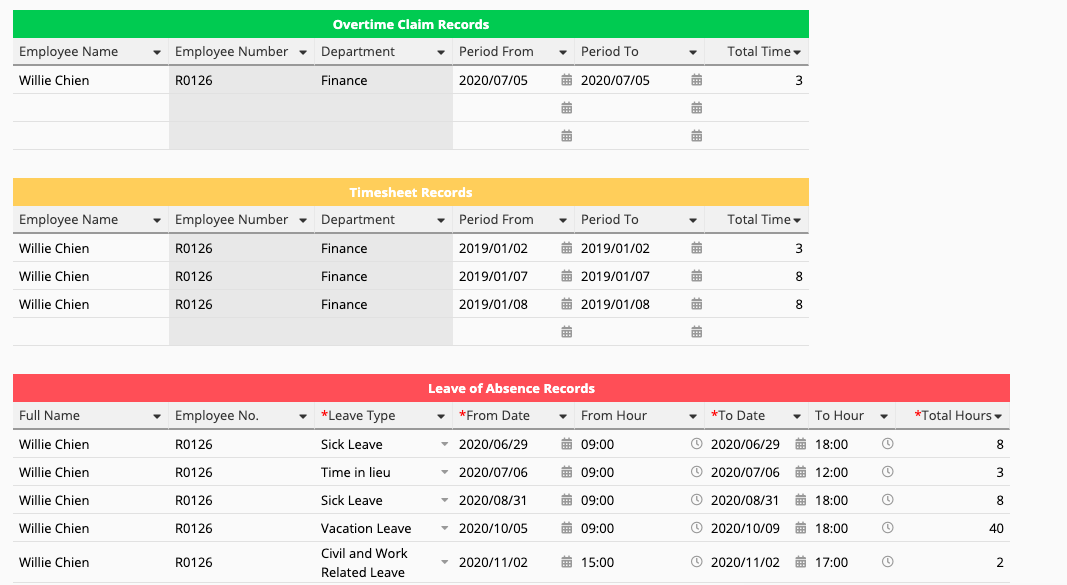
Task: Click calendar icon for Timesheet 2019/01/08 Period From
Action: [x=566, y=304]
